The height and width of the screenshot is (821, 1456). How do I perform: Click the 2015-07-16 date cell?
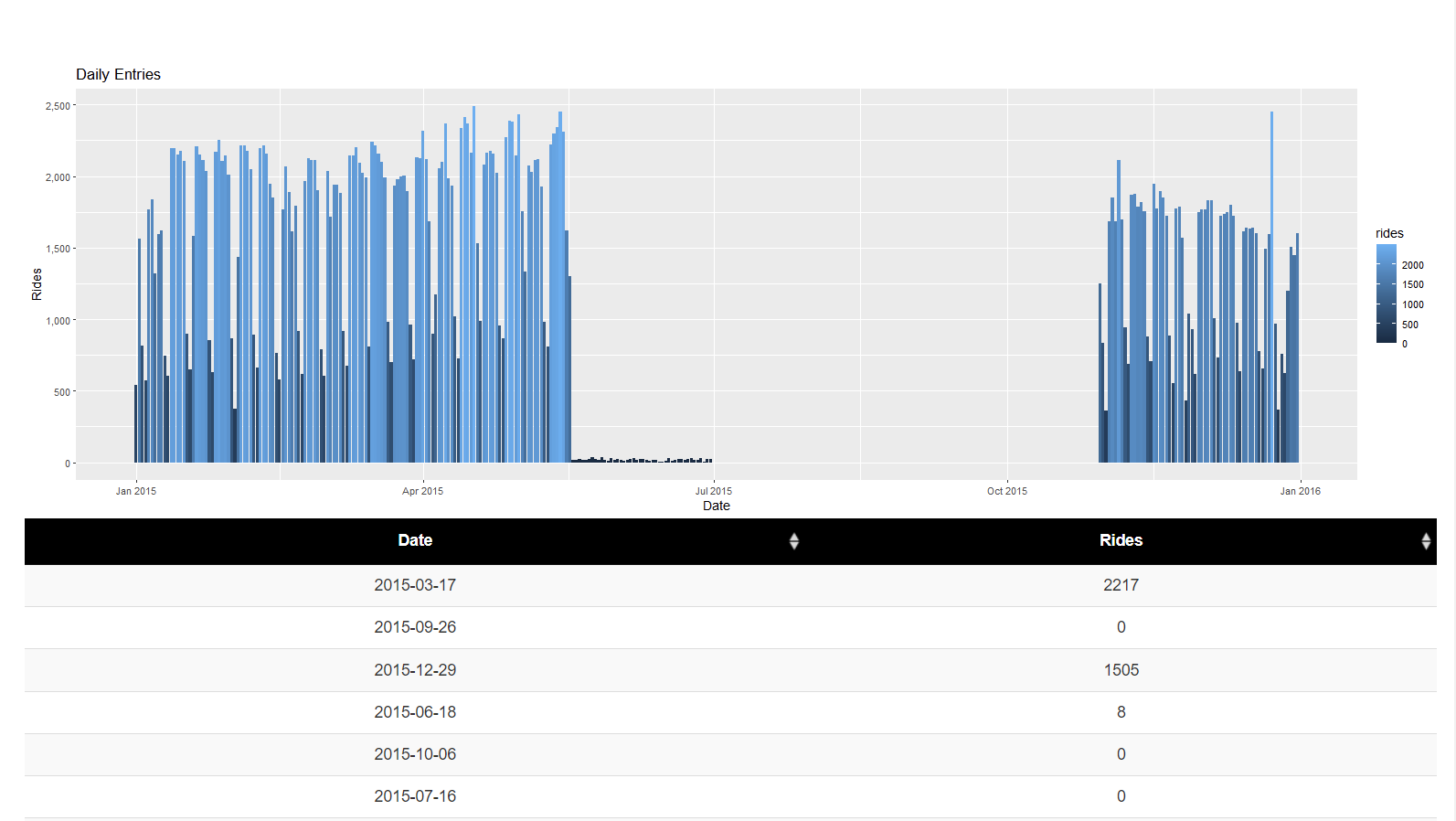(415, 796)
